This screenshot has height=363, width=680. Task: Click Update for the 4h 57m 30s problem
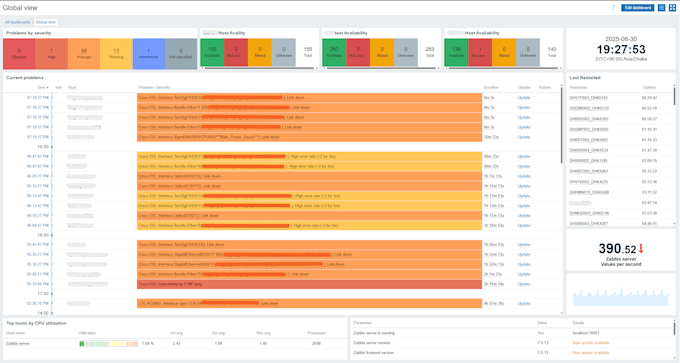[x=524, y=304]
